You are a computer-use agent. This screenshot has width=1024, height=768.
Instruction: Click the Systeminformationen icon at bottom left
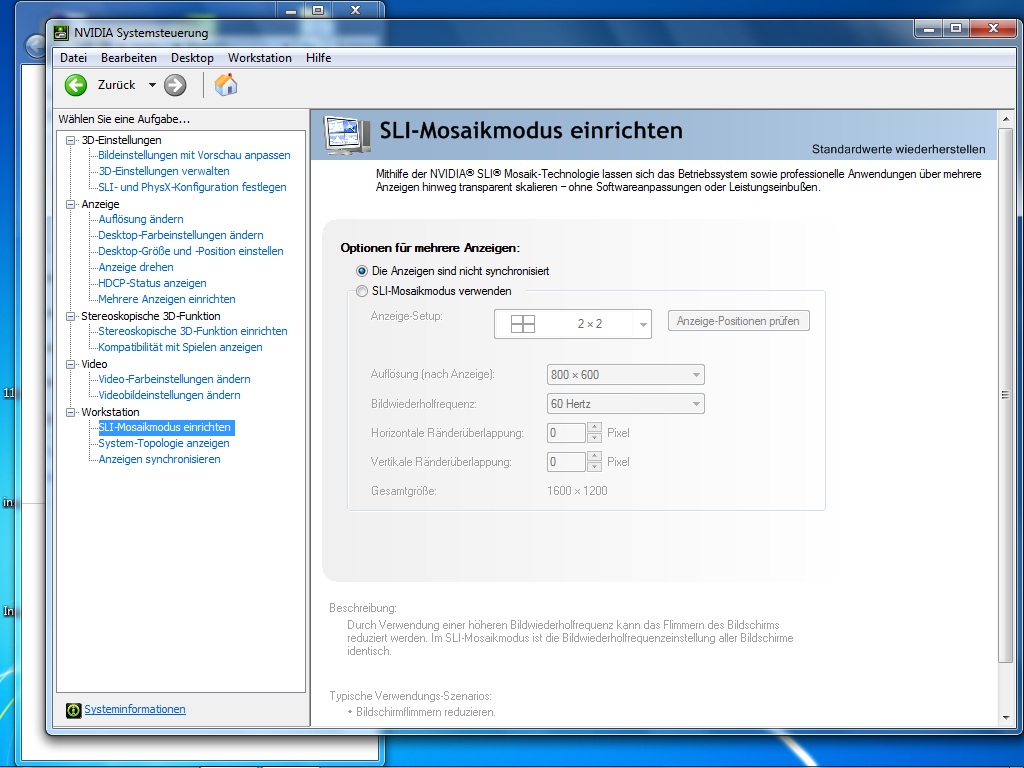(74, 710)
